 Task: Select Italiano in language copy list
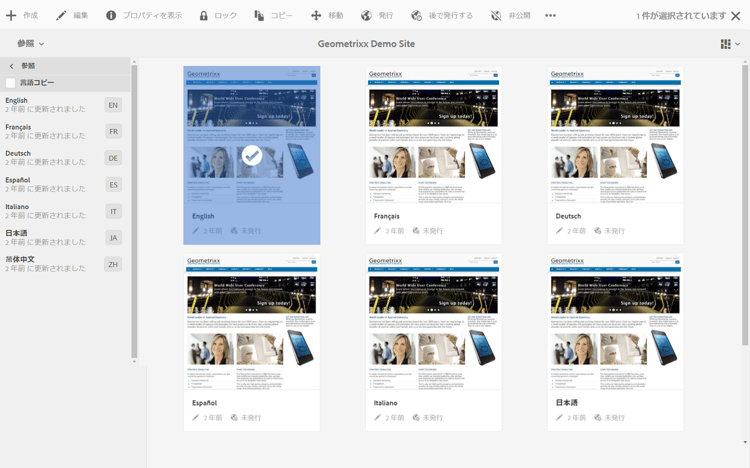[65, 211]
